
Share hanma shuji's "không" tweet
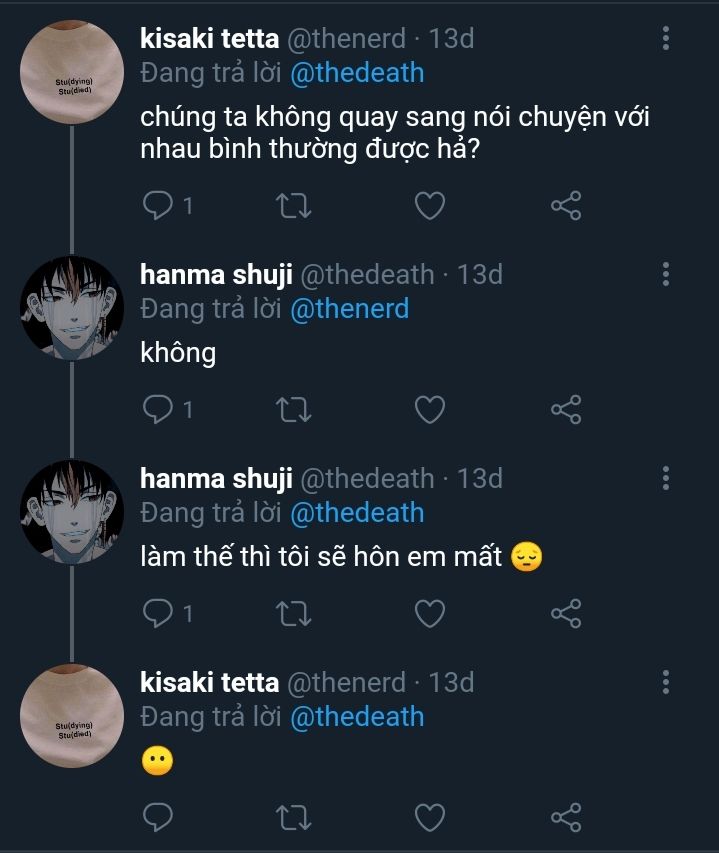(566, 409)
